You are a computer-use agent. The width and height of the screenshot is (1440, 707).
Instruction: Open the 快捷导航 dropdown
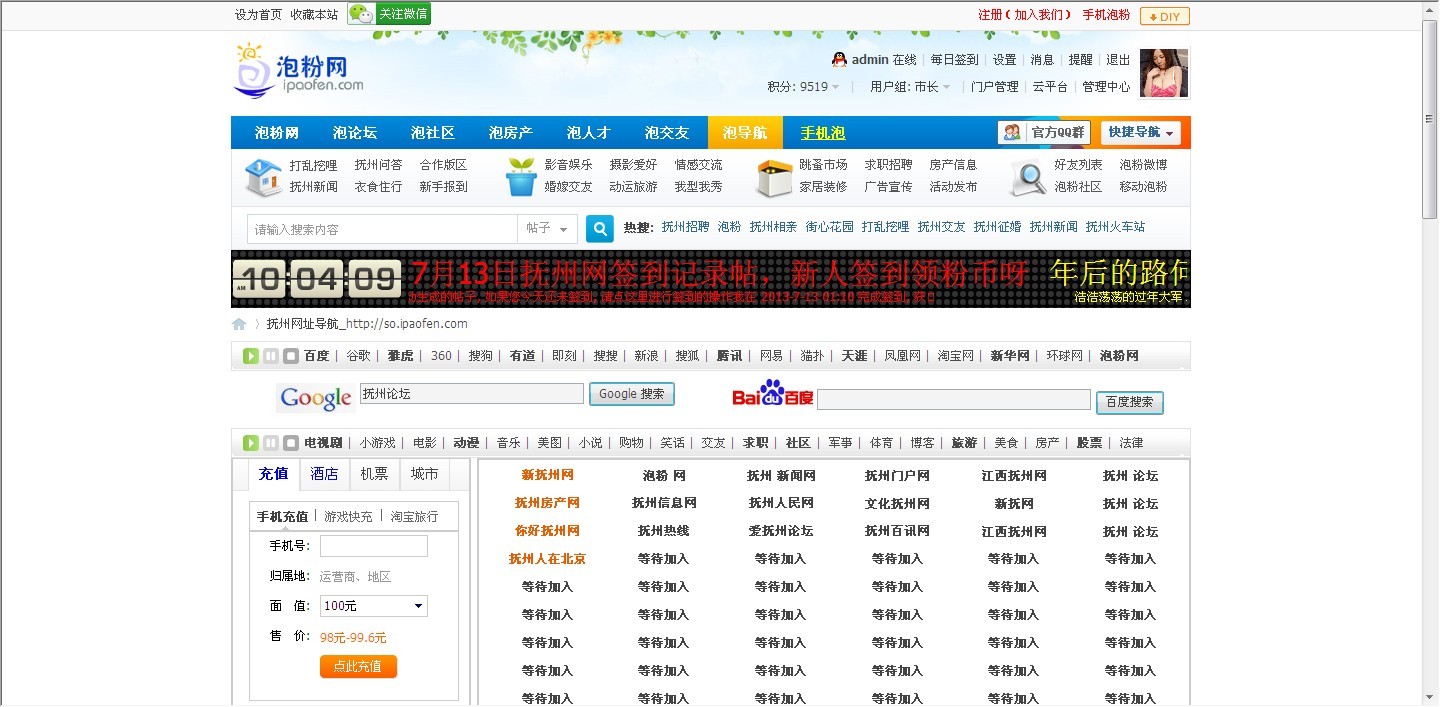coord(1142,132)
